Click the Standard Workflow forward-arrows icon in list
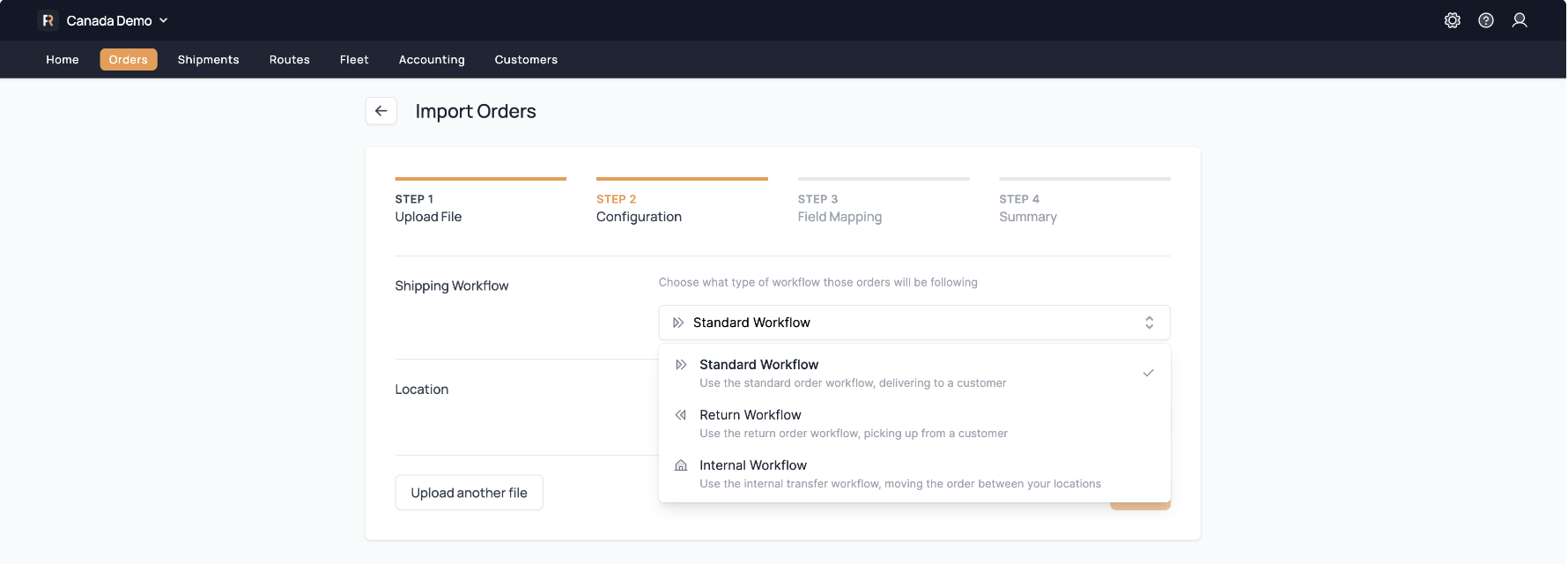Image resolution: width=1568 pixels, height=564 pixels. [x=681, y=365]
